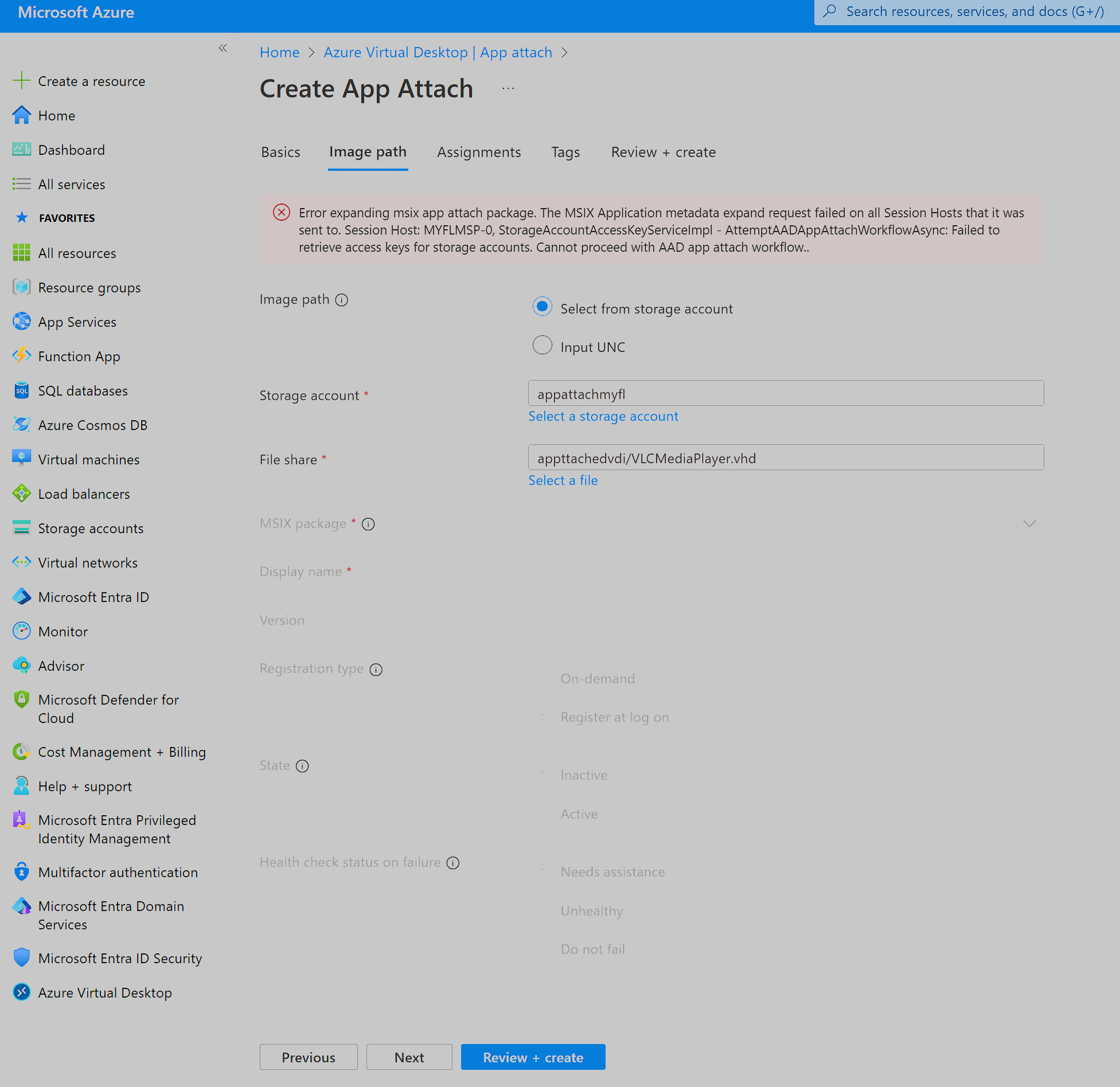The image size is (1120, 1087).
Task: Click the Virtual networks icon
Action: point(21,562)
